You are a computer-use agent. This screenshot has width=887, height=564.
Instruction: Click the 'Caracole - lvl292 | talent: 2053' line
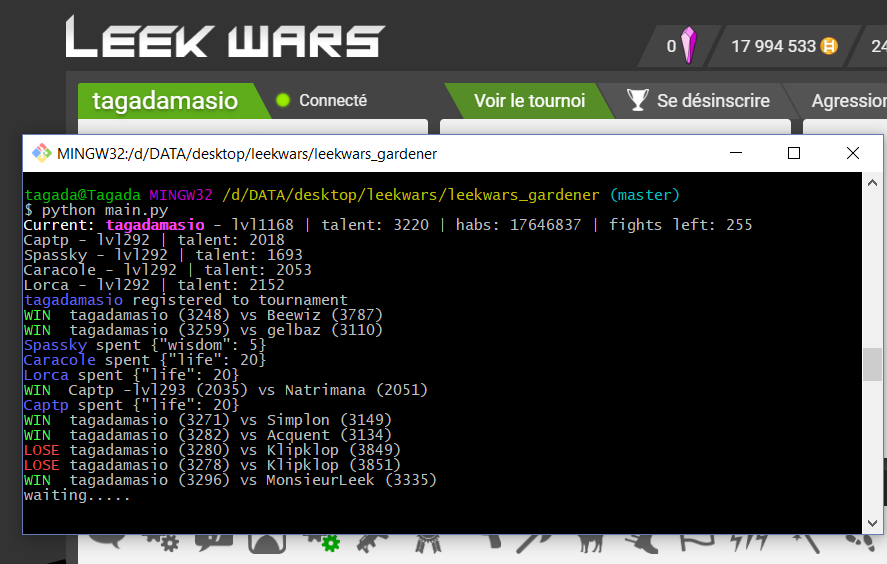tap(167, 270)
